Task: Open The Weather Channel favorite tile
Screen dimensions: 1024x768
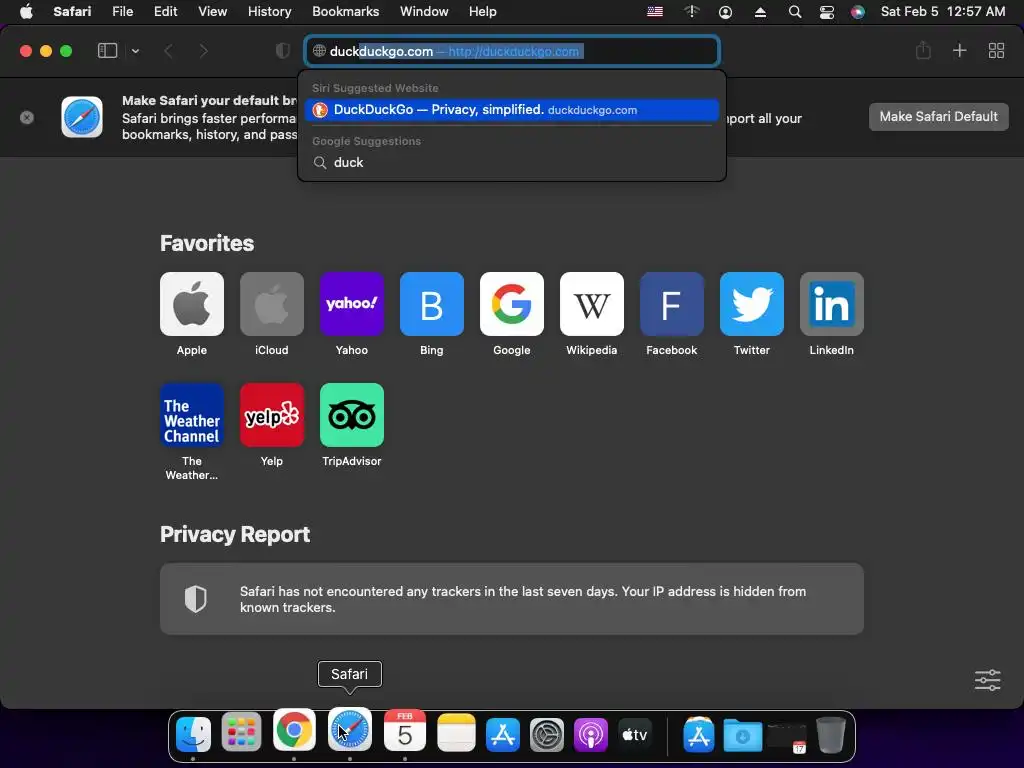Action: 191,415
